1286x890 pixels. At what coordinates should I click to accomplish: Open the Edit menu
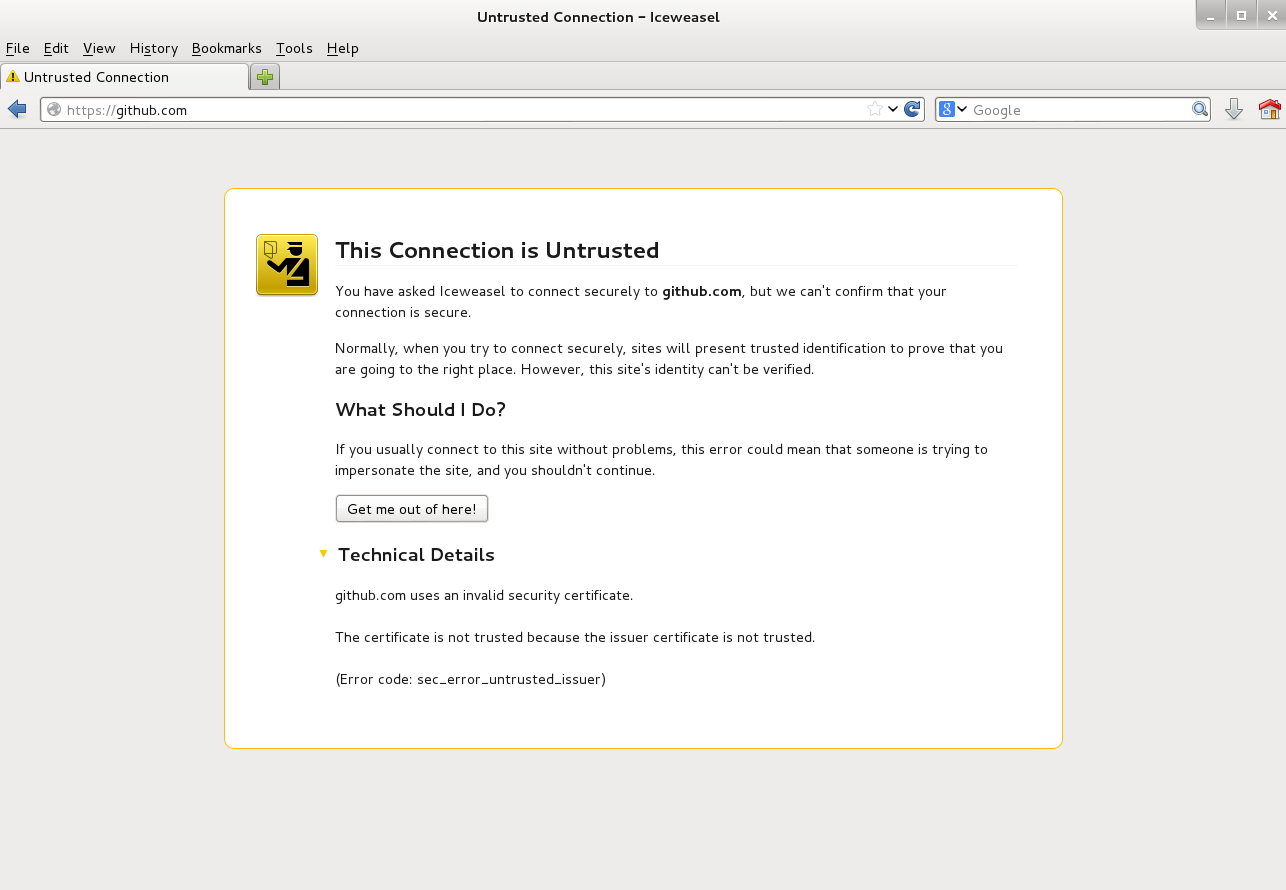tap(56, 48)
